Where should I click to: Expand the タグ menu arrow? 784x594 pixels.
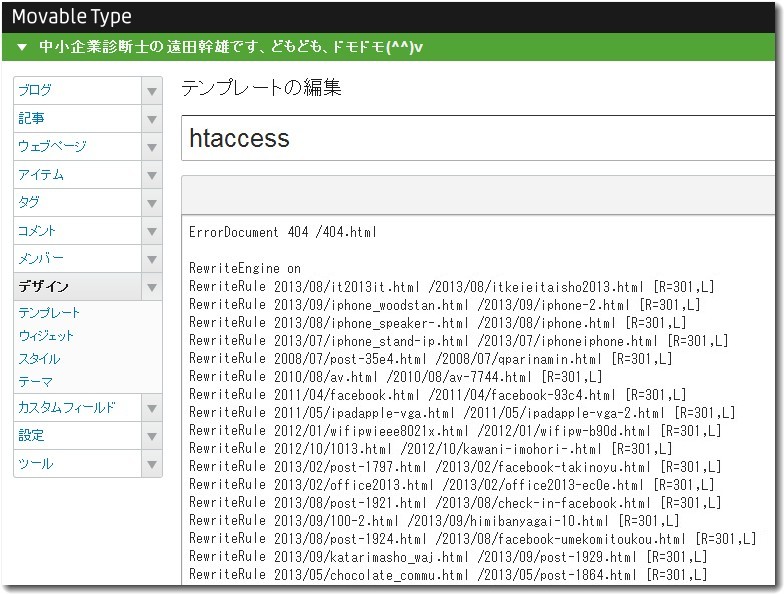click(152, 203)
